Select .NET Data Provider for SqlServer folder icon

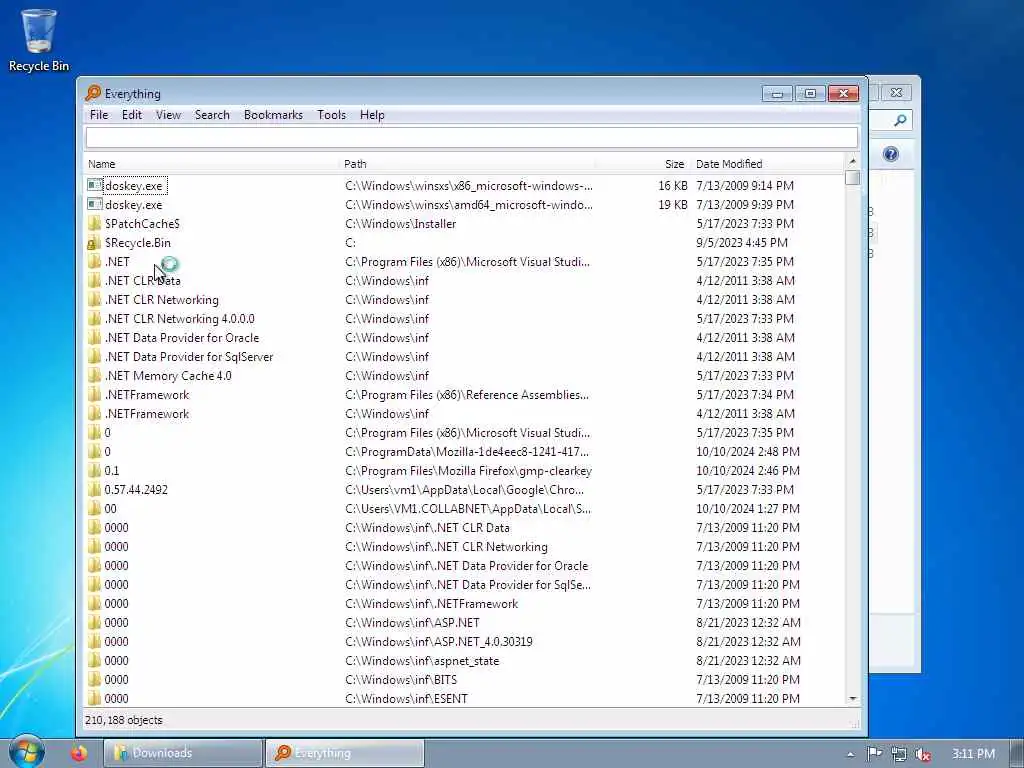(95, 357)
